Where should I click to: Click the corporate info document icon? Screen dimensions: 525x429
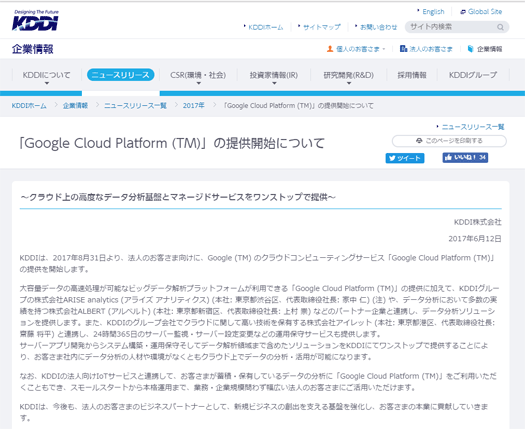pos(470,49)
